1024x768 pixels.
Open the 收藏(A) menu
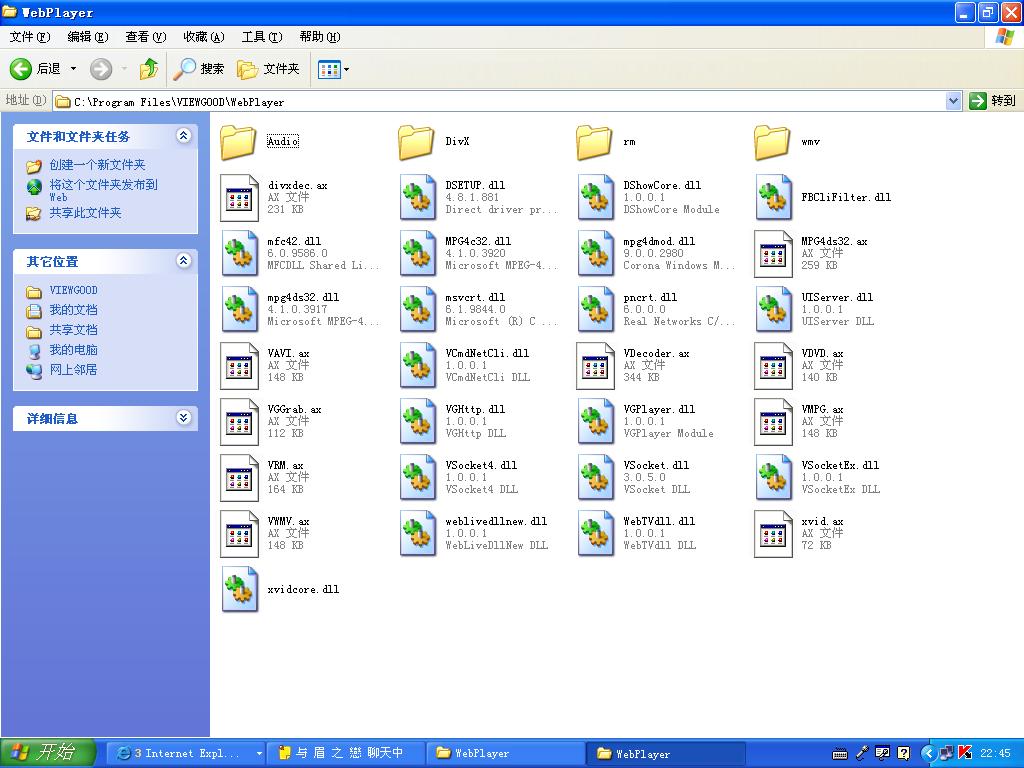[204, 37]
